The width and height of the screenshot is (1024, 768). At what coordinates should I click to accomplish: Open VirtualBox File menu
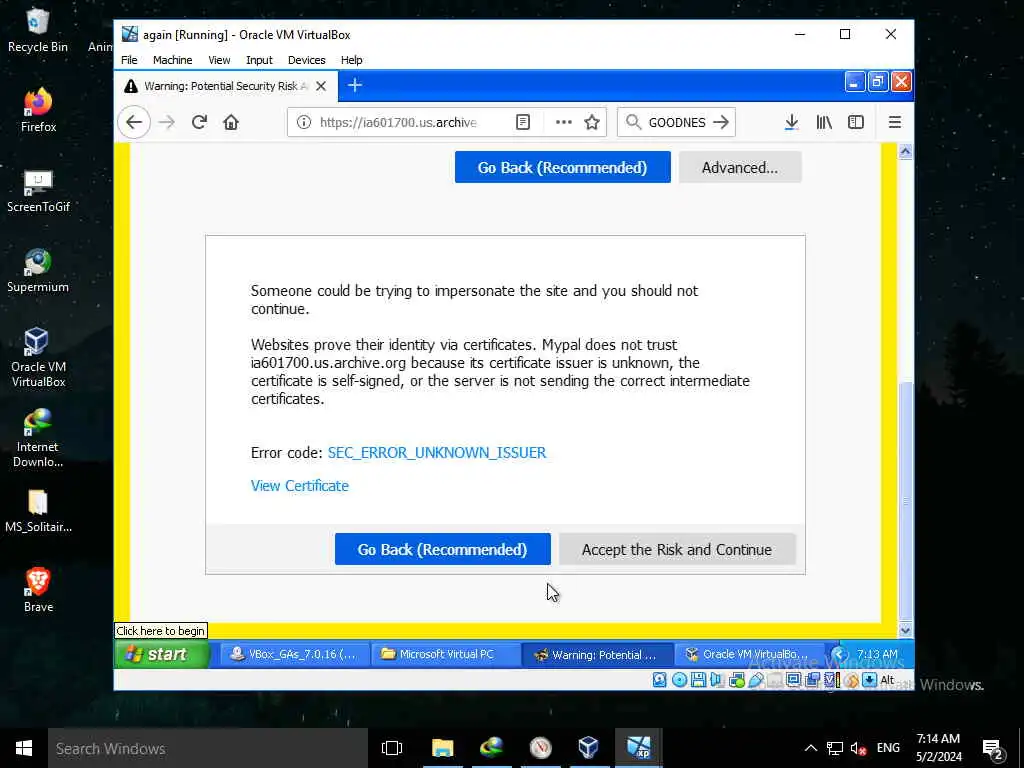click(x=129, y=60)
